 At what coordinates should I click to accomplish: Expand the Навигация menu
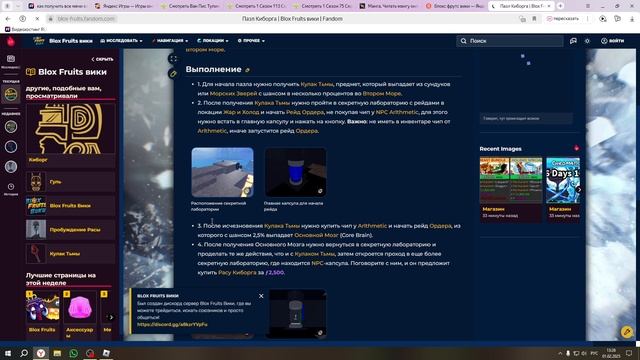tap(170, 41)
